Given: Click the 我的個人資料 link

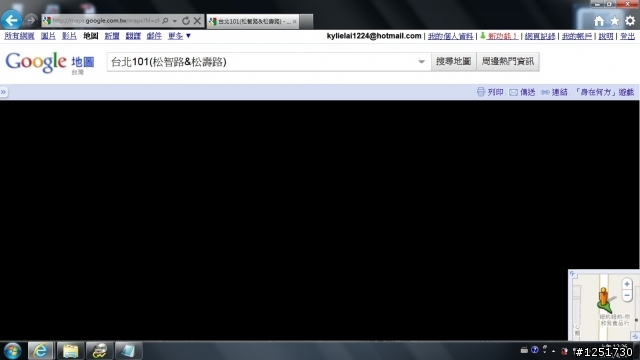Looking at the screenshot, I should [450, 36].
